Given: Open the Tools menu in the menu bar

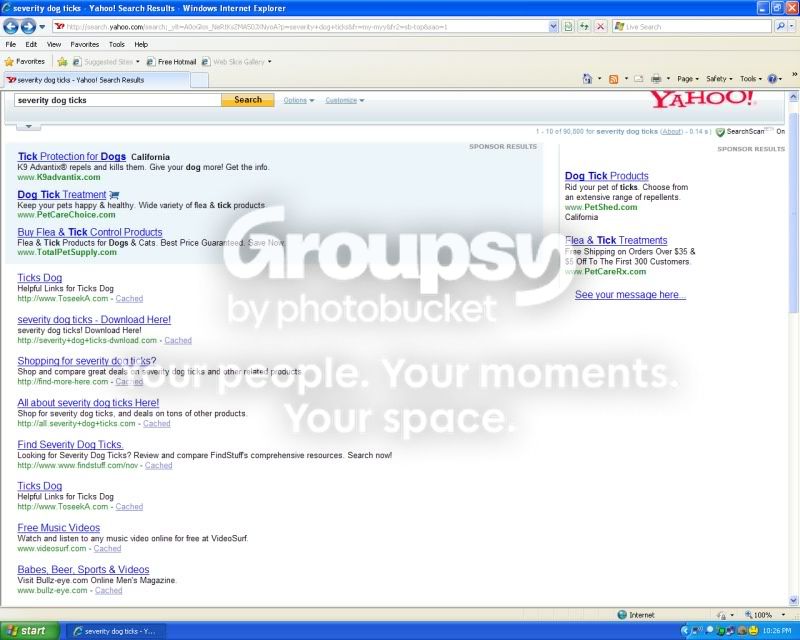Looking at the screenshot, I should [x=116, y=44].
